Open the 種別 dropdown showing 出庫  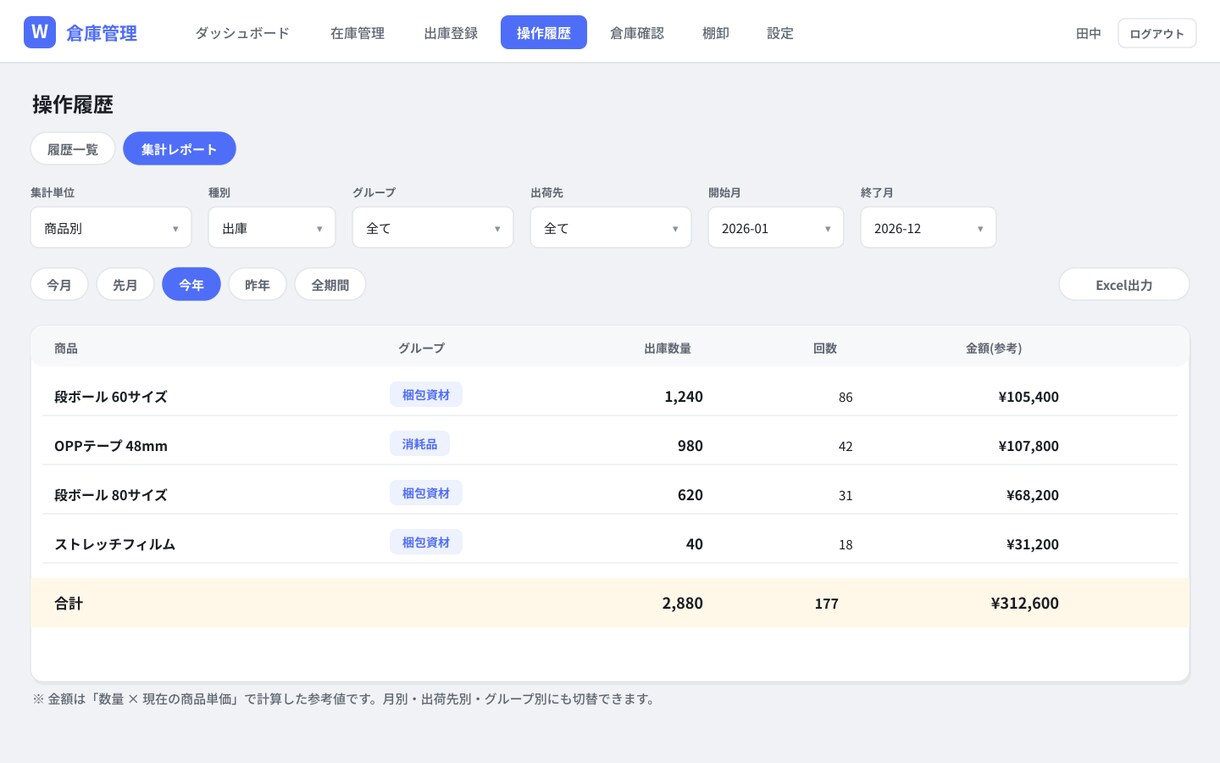(x=272, y=228)
